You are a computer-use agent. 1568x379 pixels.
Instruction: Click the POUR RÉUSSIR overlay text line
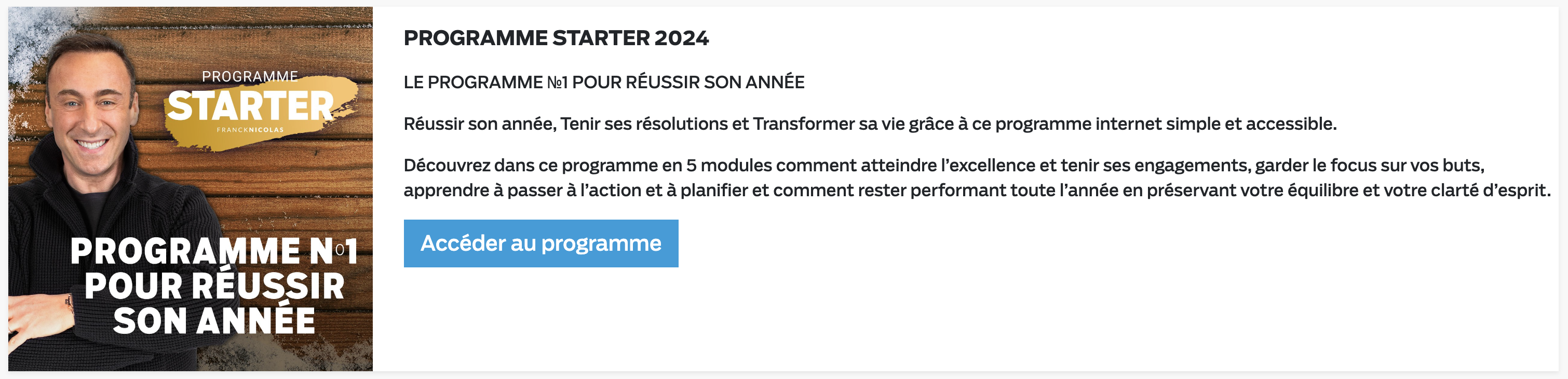point(214,286)
